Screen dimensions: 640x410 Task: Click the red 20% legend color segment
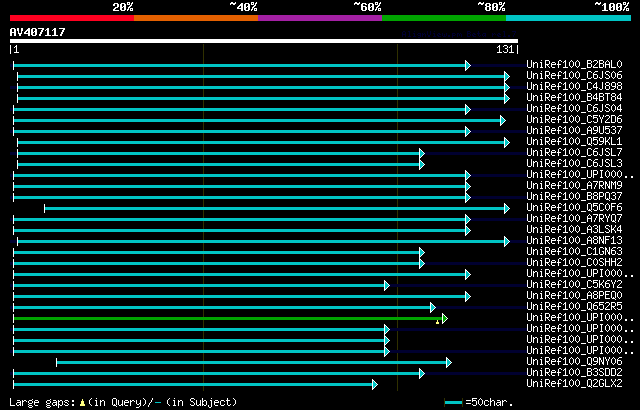tap(72, 18)
